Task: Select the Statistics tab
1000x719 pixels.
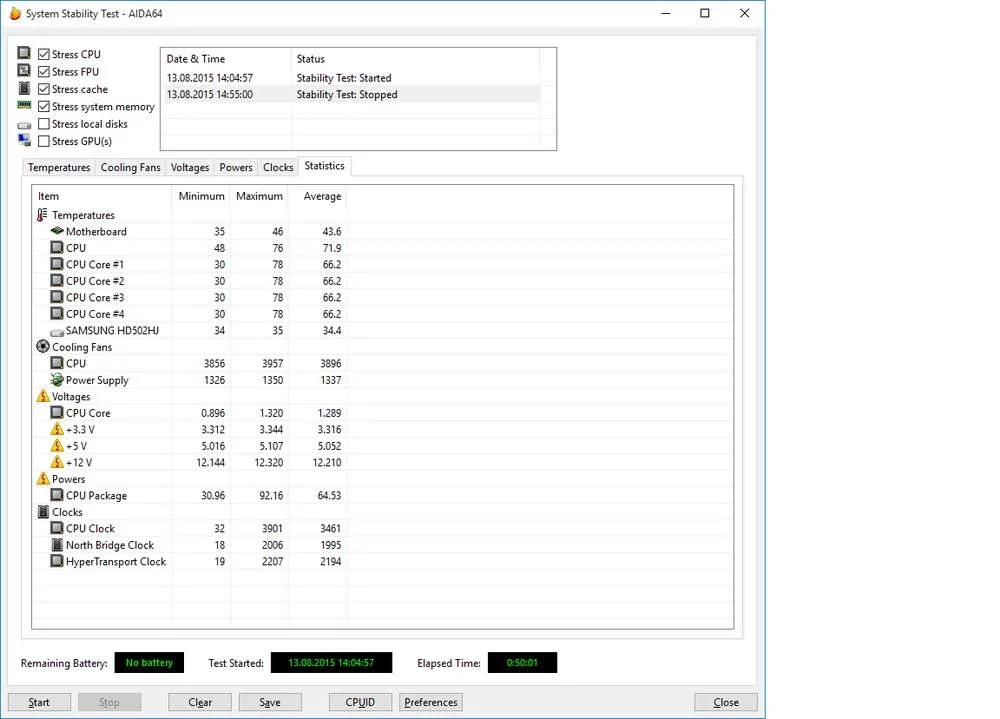Action: [325, 166]
